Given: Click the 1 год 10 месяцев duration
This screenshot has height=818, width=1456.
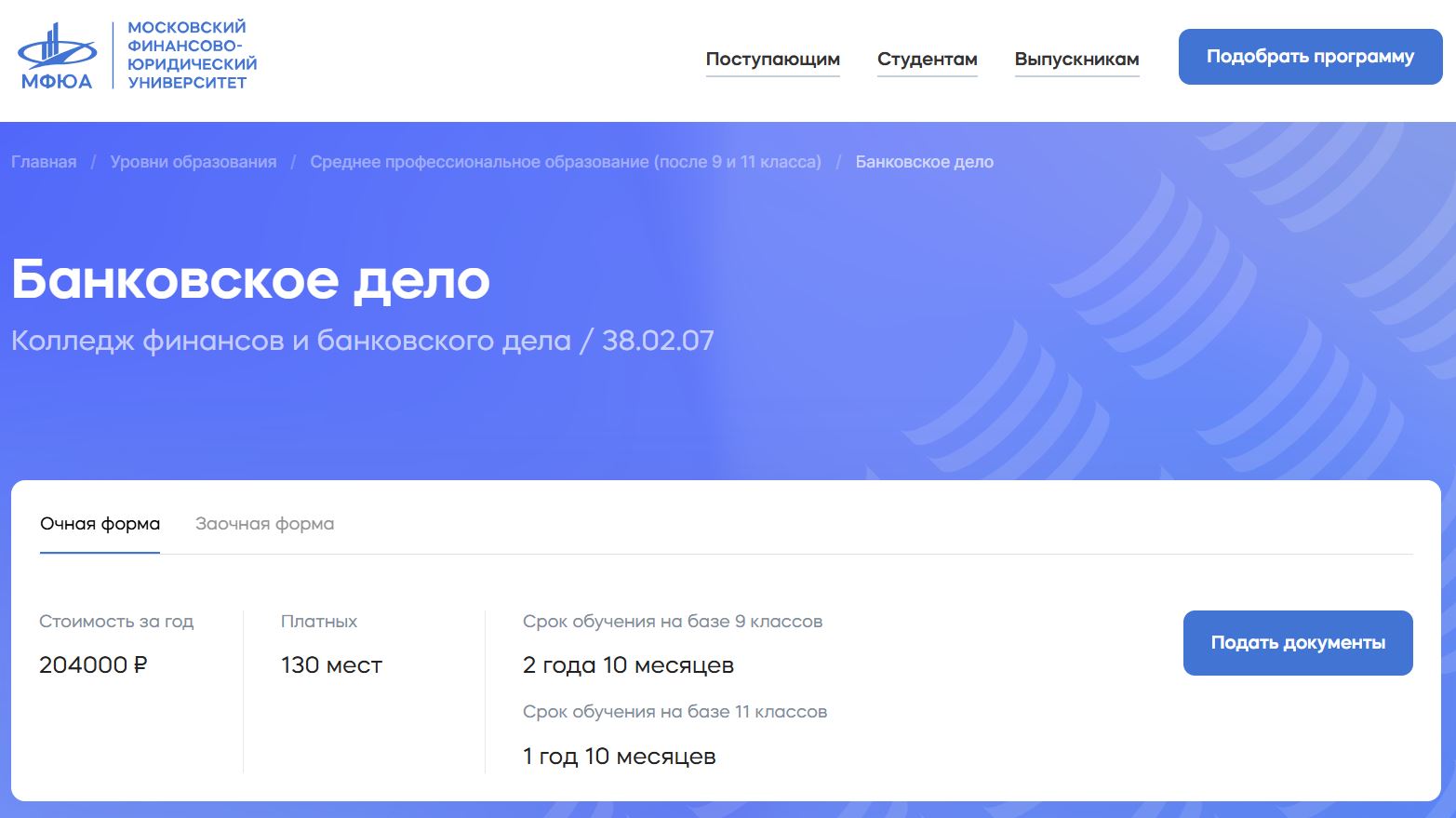Looking at the screenshot, I should click(619, 757).
